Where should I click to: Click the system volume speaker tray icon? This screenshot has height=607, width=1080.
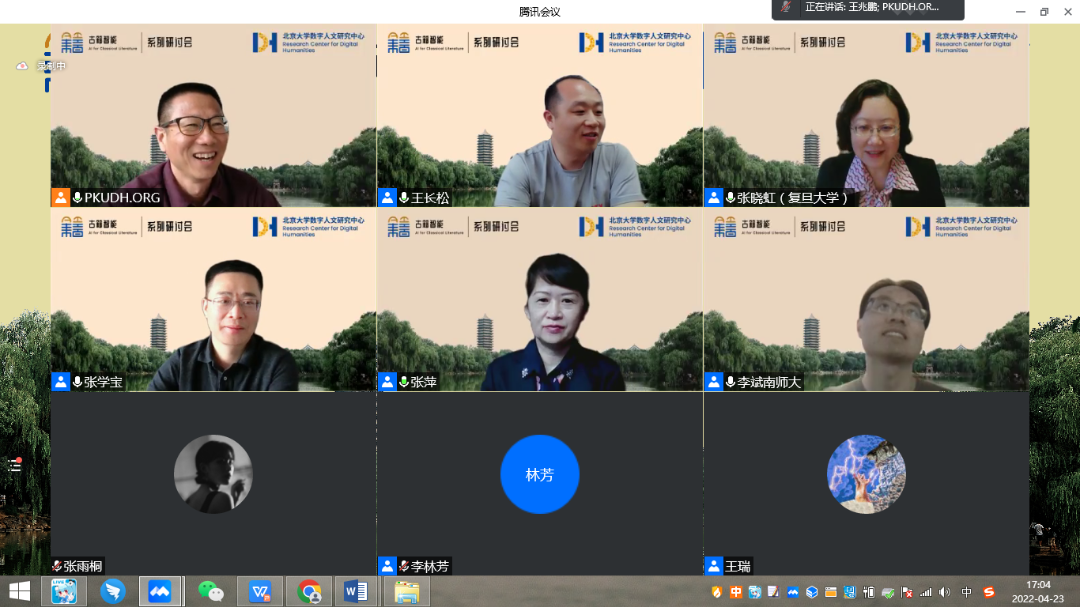(x=944, y=592)
